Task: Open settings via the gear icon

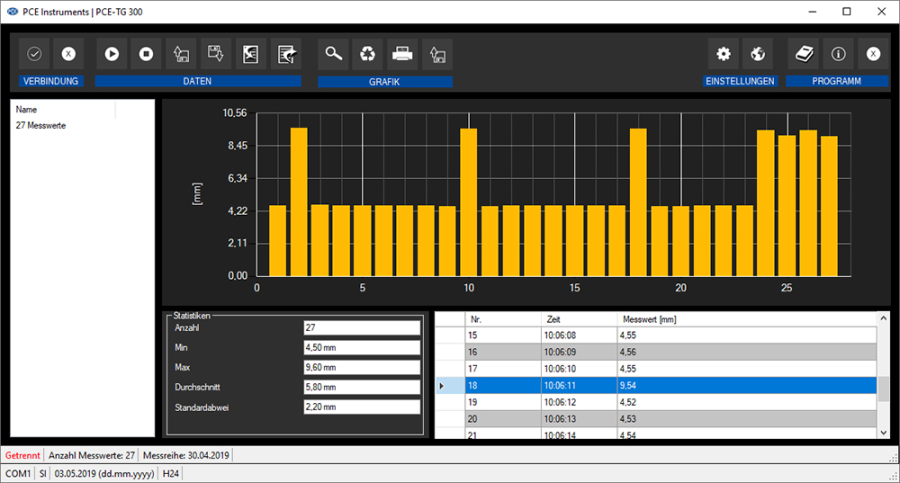Action: 723,54
